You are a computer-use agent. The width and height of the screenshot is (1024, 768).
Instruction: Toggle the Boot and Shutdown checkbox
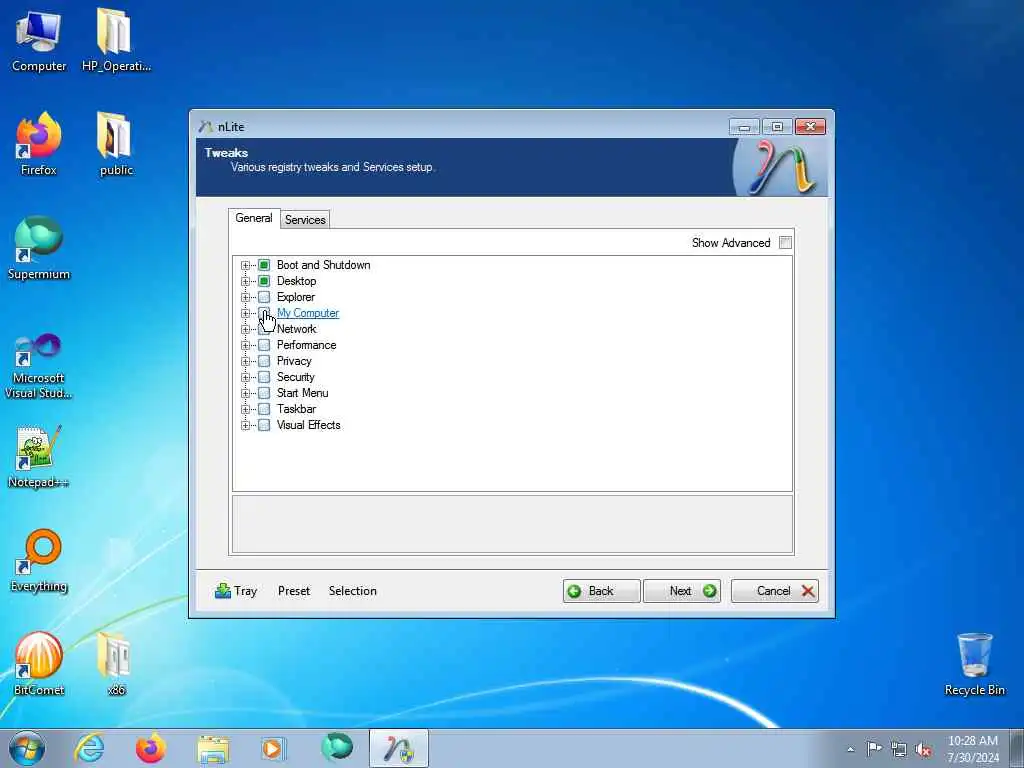coord(264,265)
